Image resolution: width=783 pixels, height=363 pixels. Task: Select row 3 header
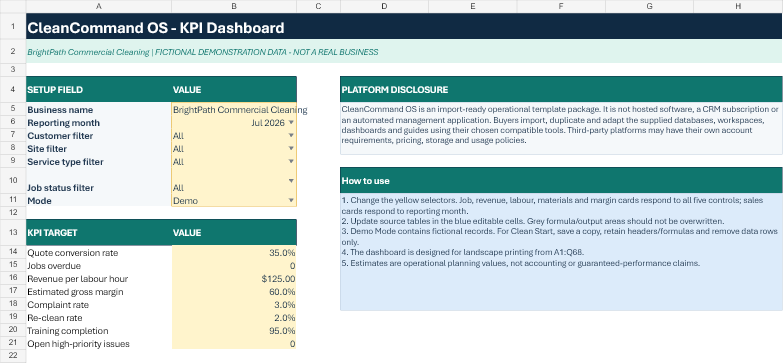point(13,69)
